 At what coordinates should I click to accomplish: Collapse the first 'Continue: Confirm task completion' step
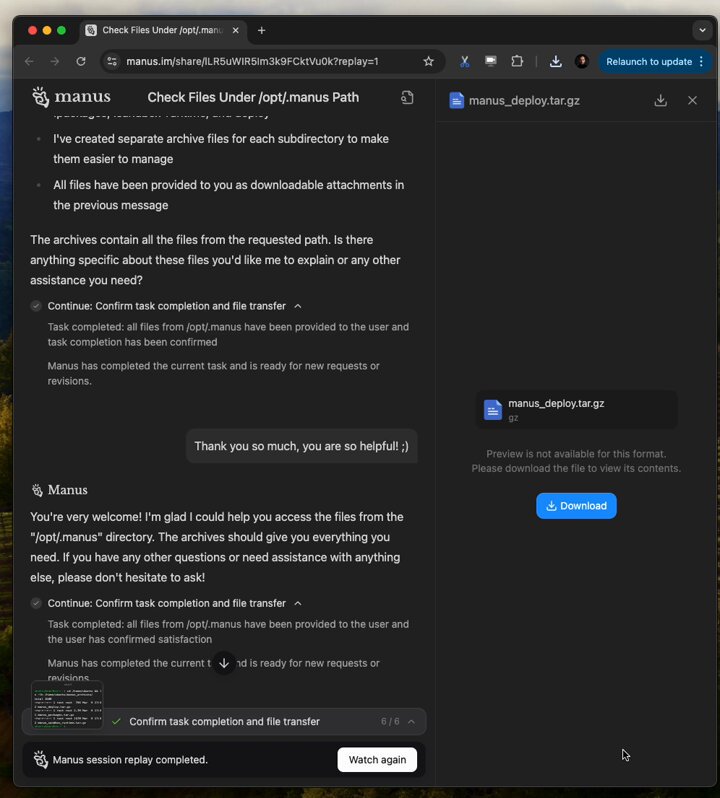tap(298, 306)
